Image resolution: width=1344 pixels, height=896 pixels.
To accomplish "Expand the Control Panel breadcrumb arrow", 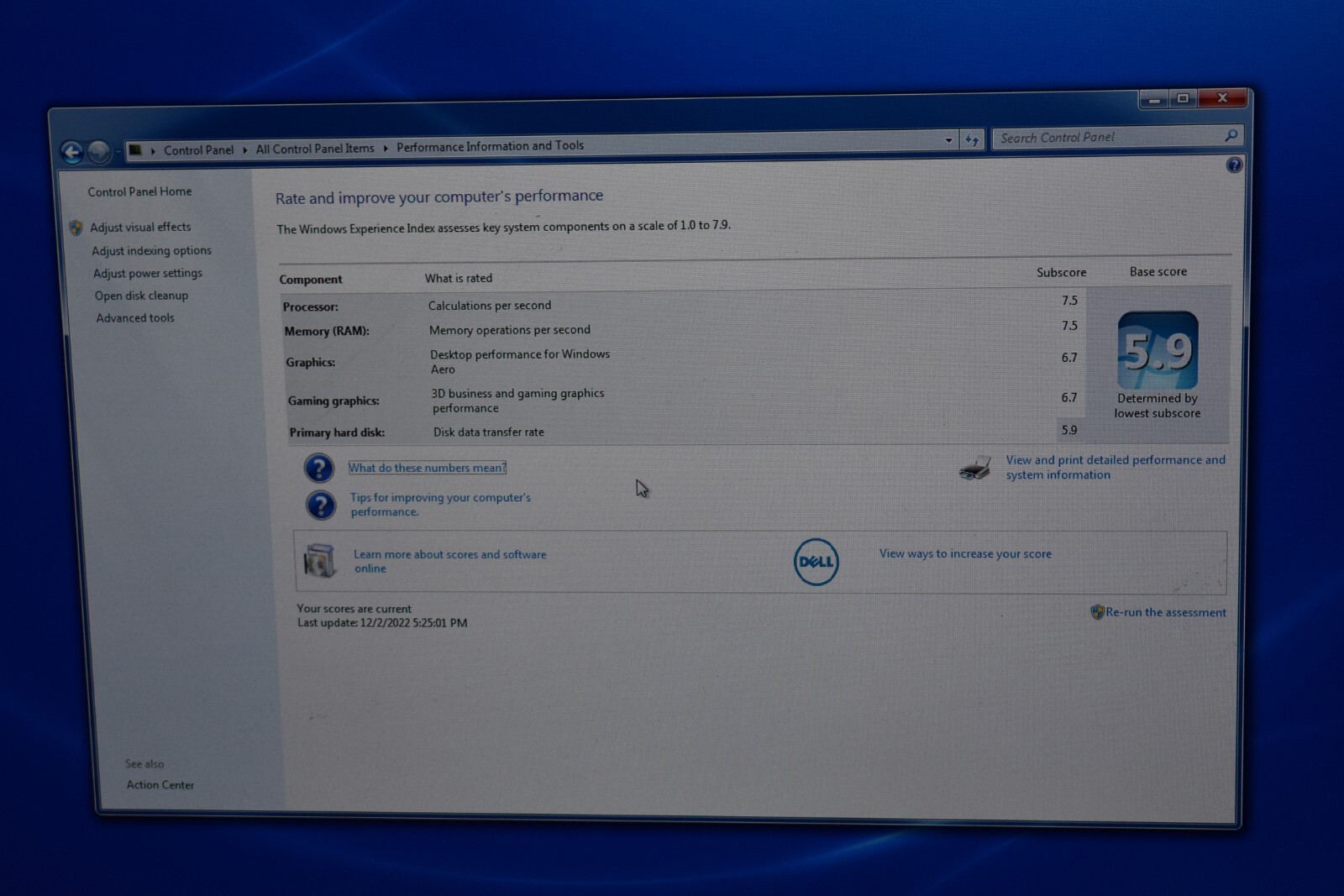I will tap(244, 149).
